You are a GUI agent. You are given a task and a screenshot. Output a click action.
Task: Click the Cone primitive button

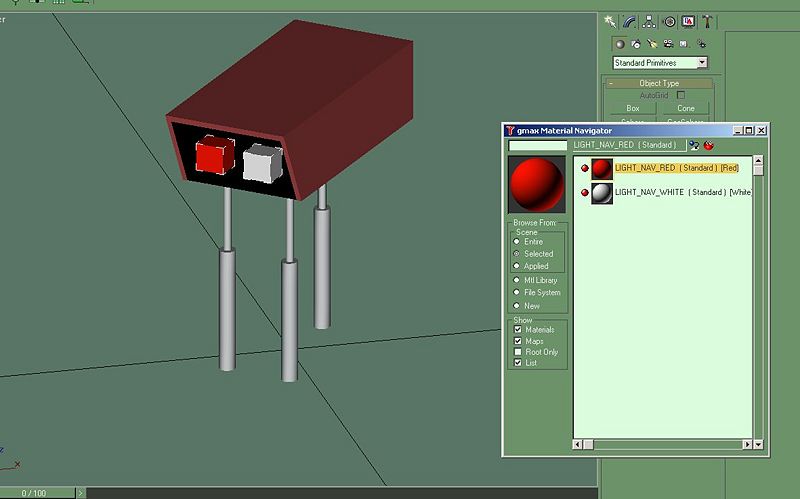tap(685, 108)
